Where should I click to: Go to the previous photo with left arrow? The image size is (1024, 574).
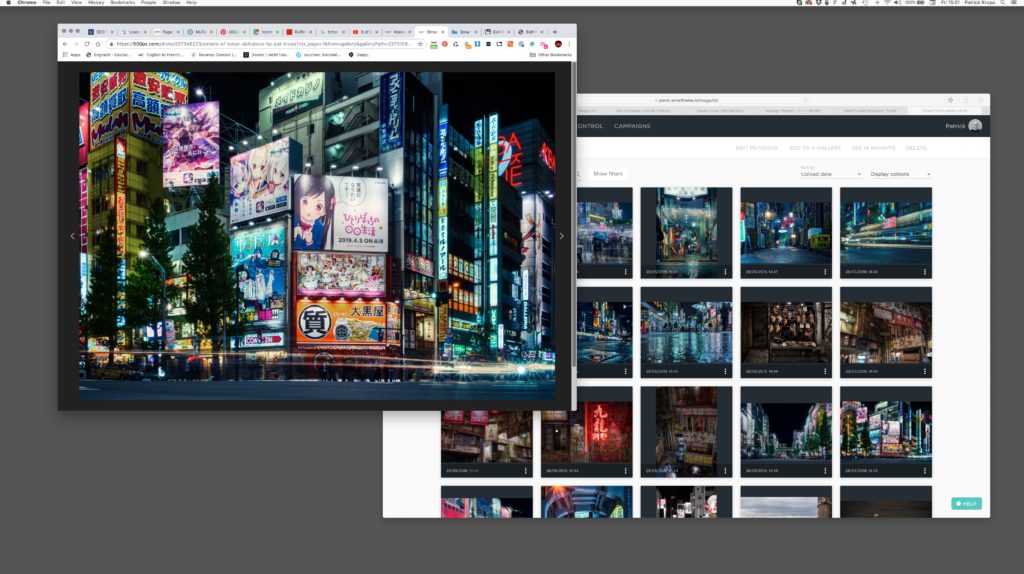pyautogui.click(x=72, y=236)
